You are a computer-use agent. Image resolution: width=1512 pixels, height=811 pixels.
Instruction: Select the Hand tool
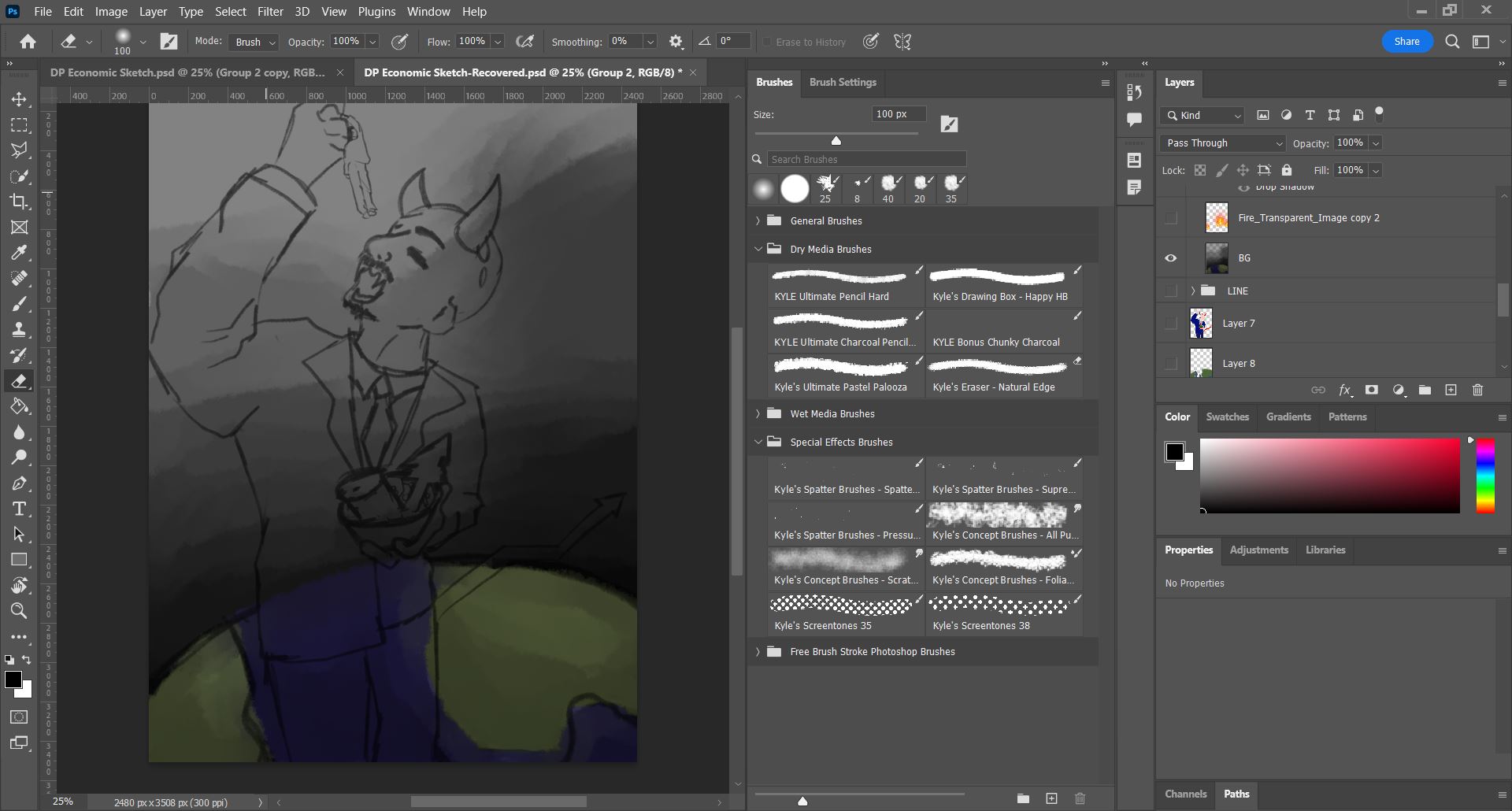pos(20,586)
